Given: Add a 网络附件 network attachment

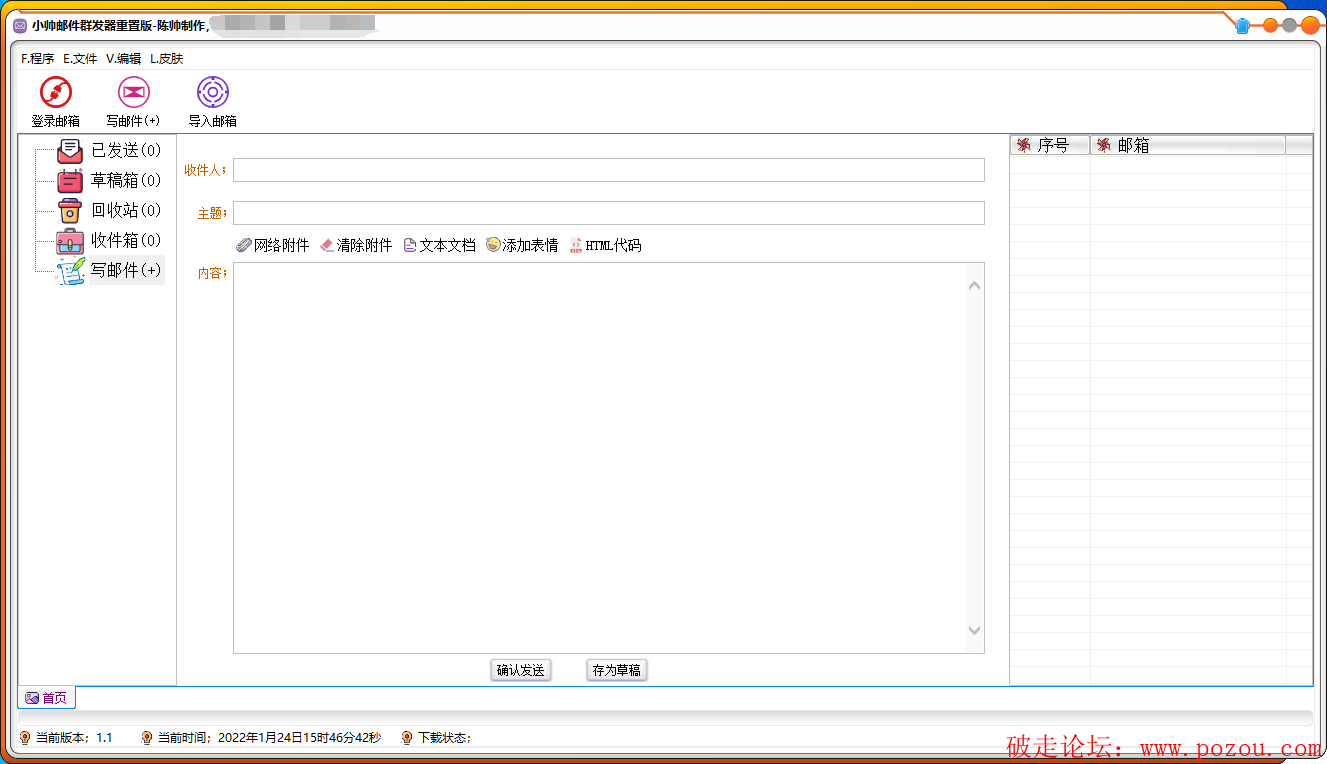Looking at the screenshot, I should pos(273,245).
